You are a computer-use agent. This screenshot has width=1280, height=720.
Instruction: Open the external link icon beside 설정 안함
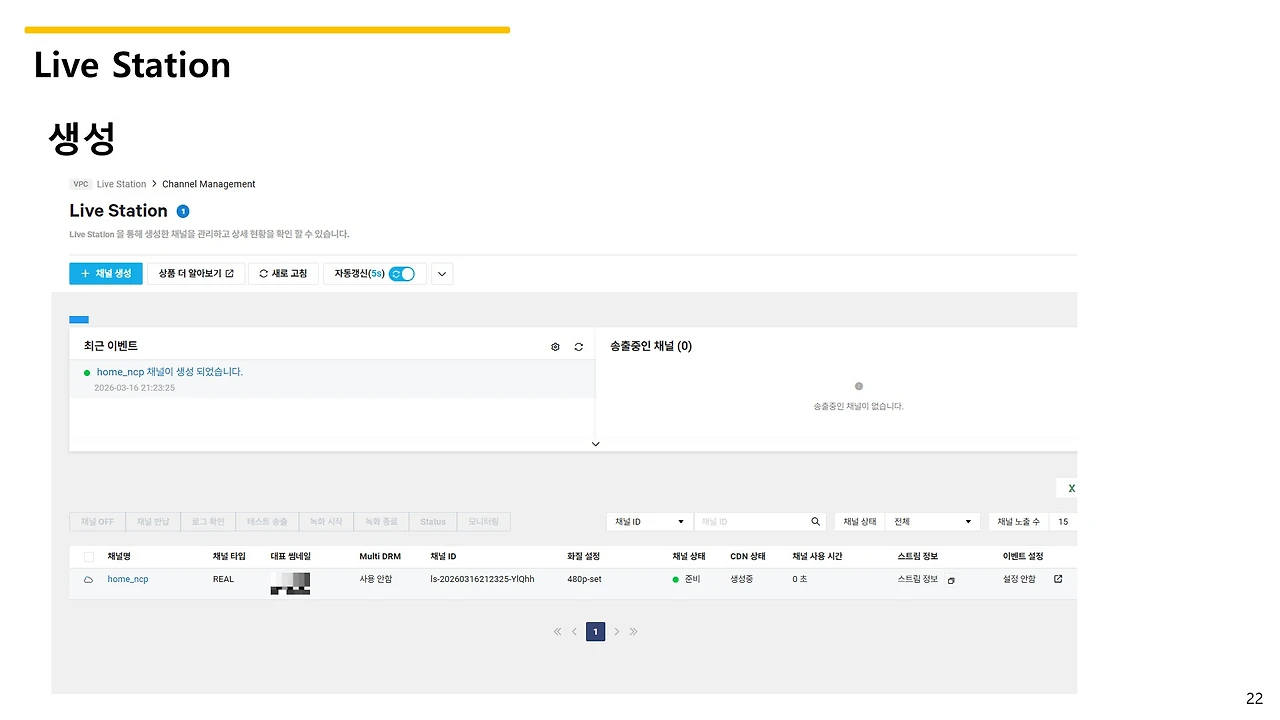tap(1058, 579)
